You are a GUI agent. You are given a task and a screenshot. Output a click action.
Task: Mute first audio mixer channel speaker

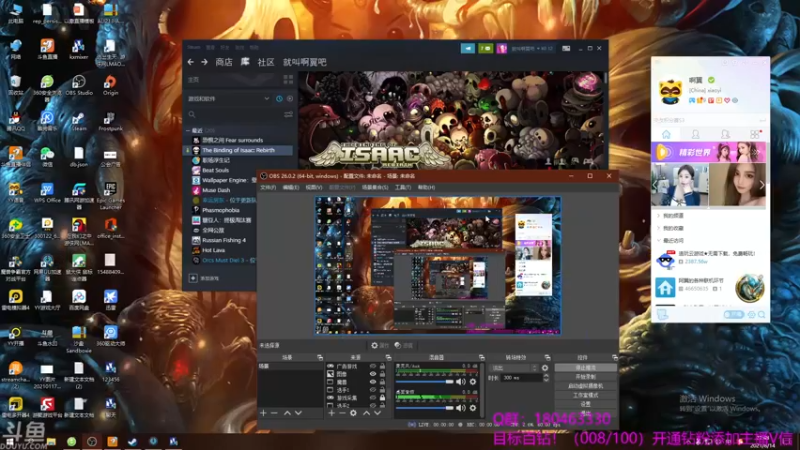pyautogui.click(x=461, y=382)
